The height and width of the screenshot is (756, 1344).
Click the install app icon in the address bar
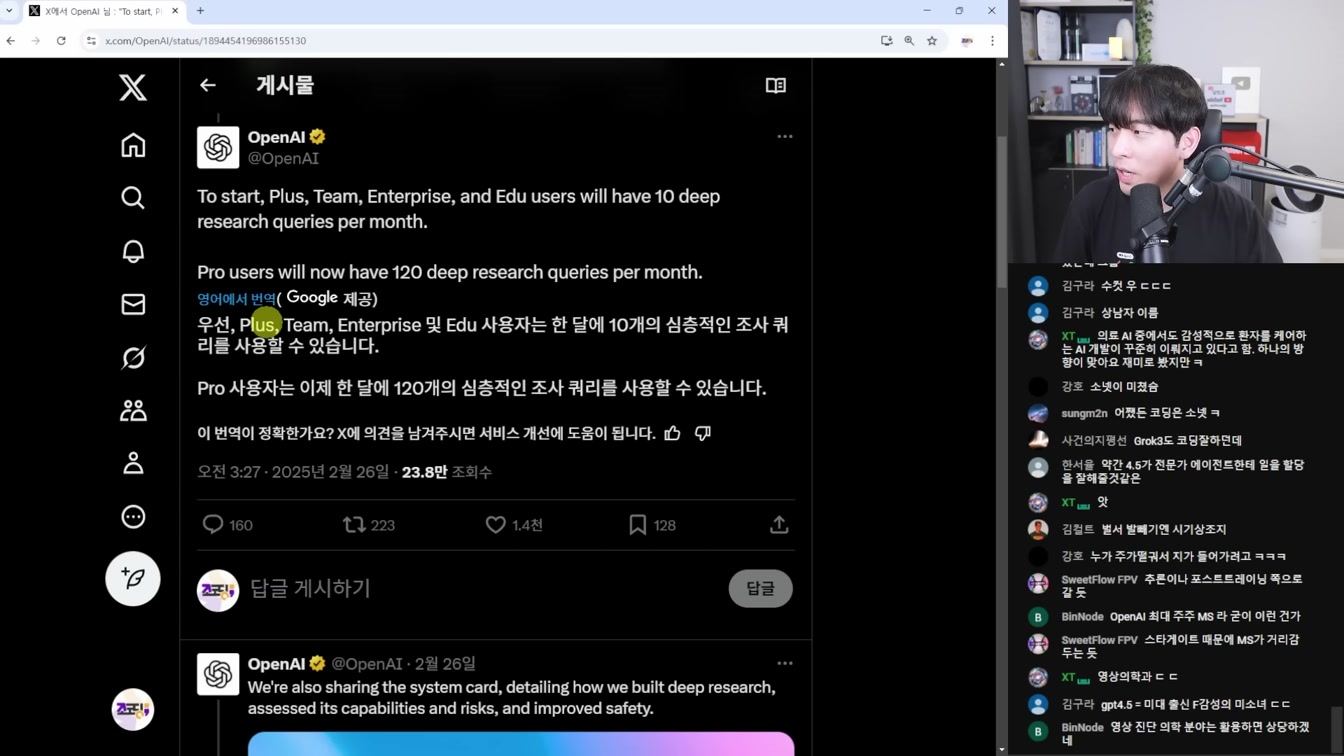click(886, 41)
